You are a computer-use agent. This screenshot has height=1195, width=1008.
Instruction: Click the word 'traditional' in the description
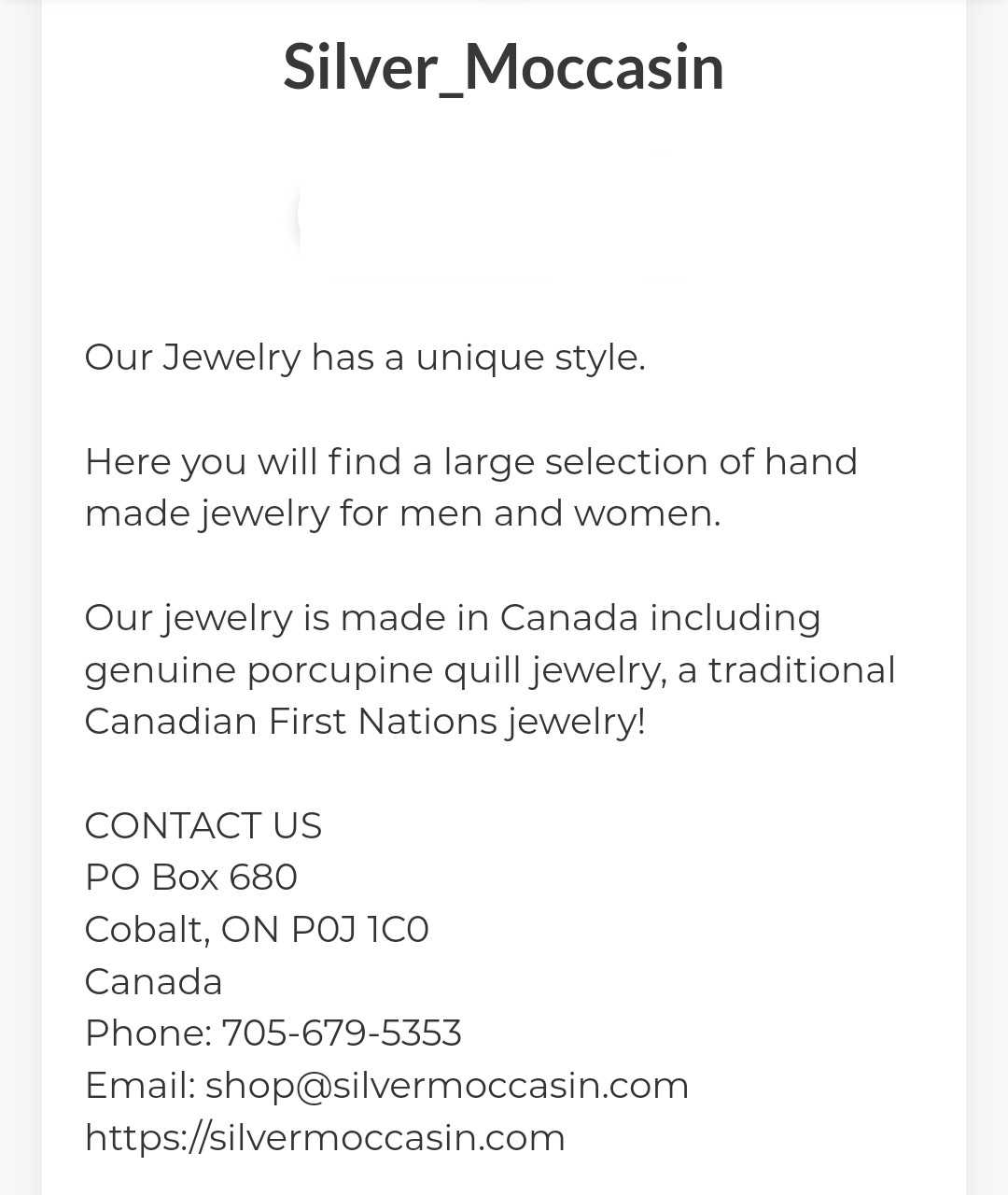[802, 670]
